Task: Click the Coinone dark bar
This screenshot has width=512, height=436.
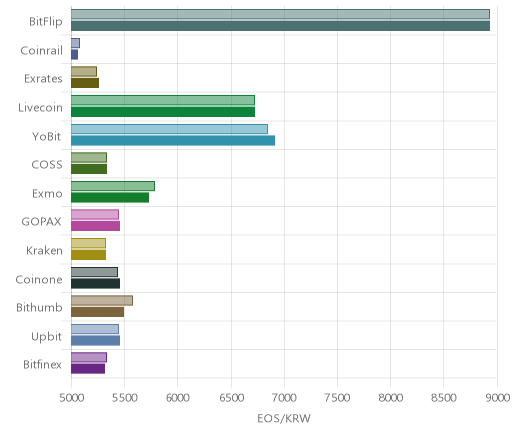Action: tap(95, 284)
